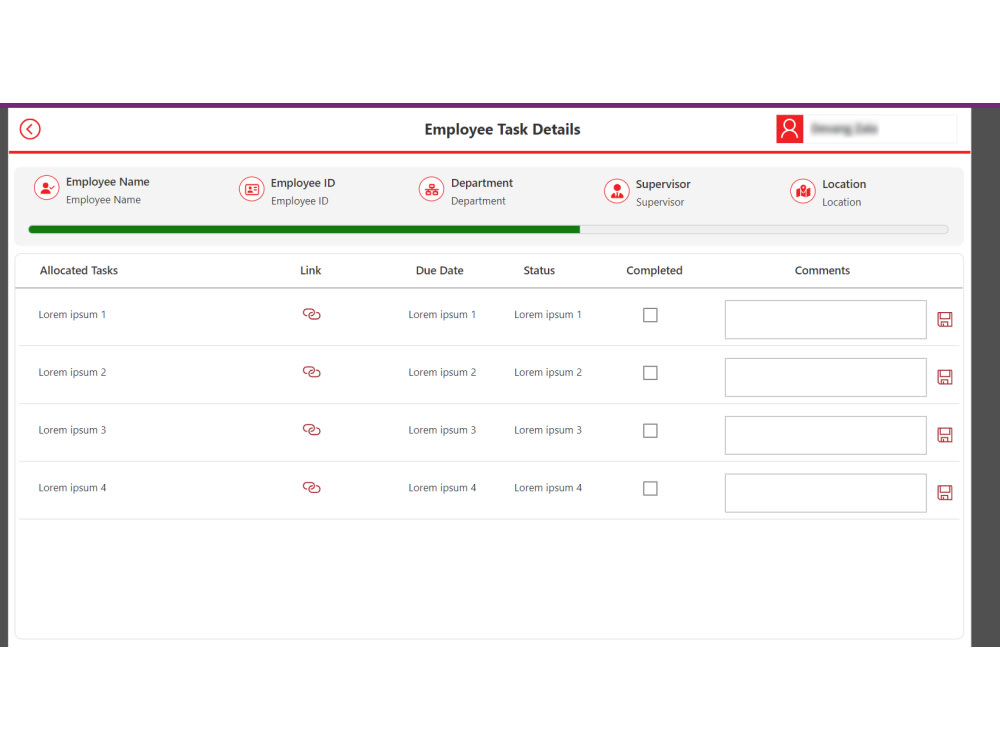Click the Completed column header
The image size is (1000, 750).
654,270
